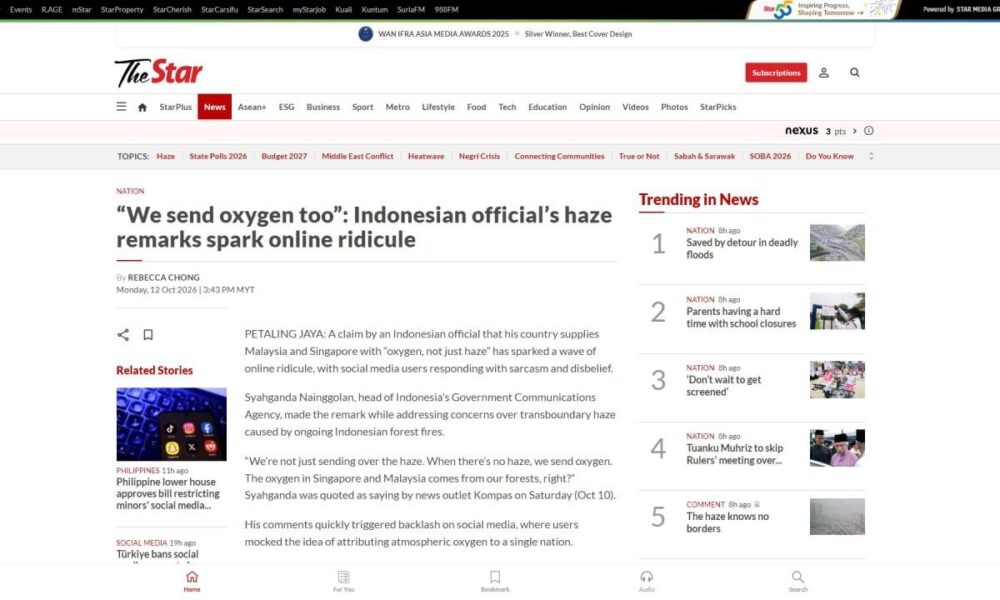Open 'The haze knows no borders' comment

[x=728, y=522]
